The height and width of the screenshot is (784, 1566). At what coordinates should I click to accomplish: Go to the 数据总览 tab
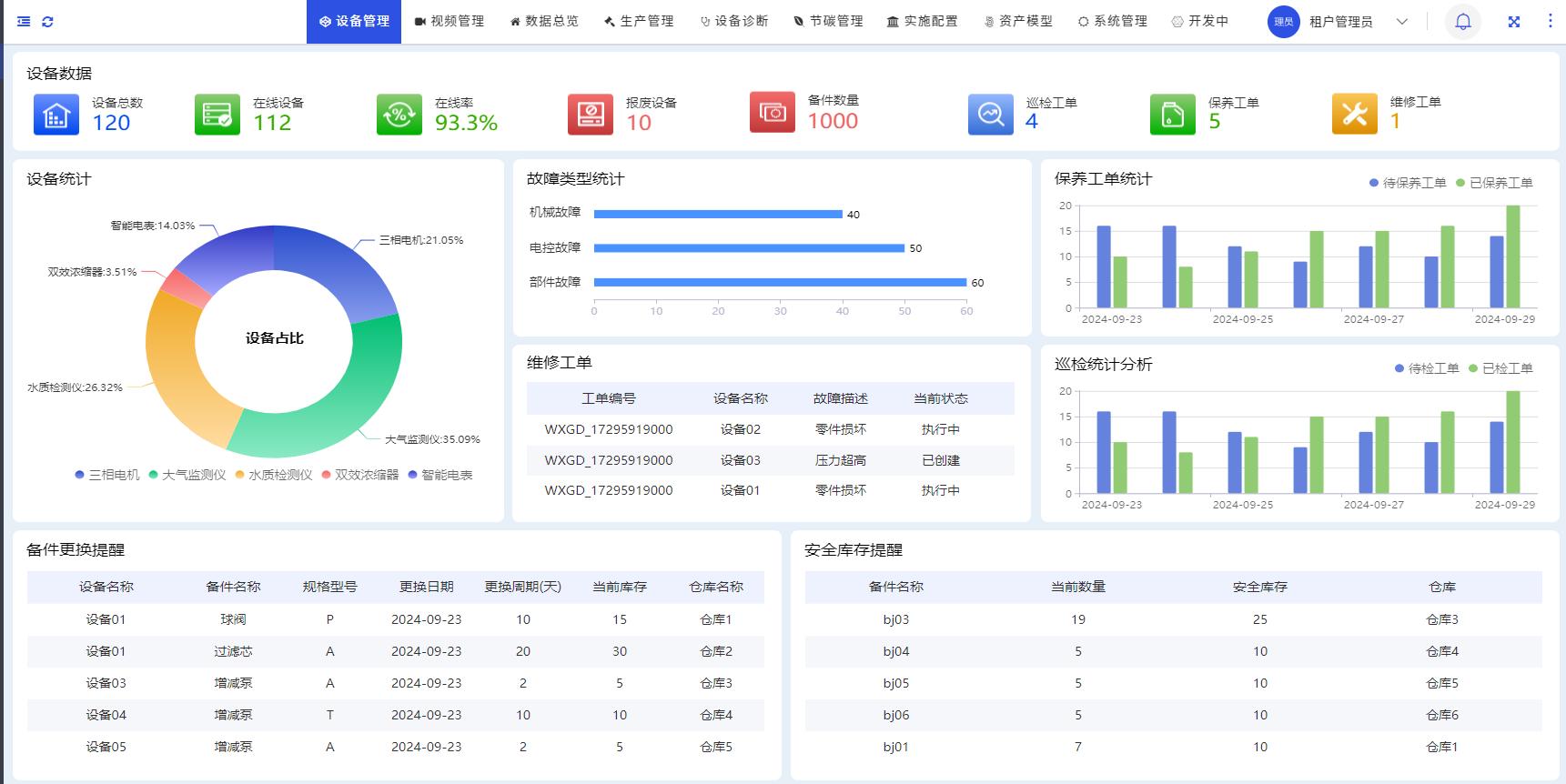(544, 21)
